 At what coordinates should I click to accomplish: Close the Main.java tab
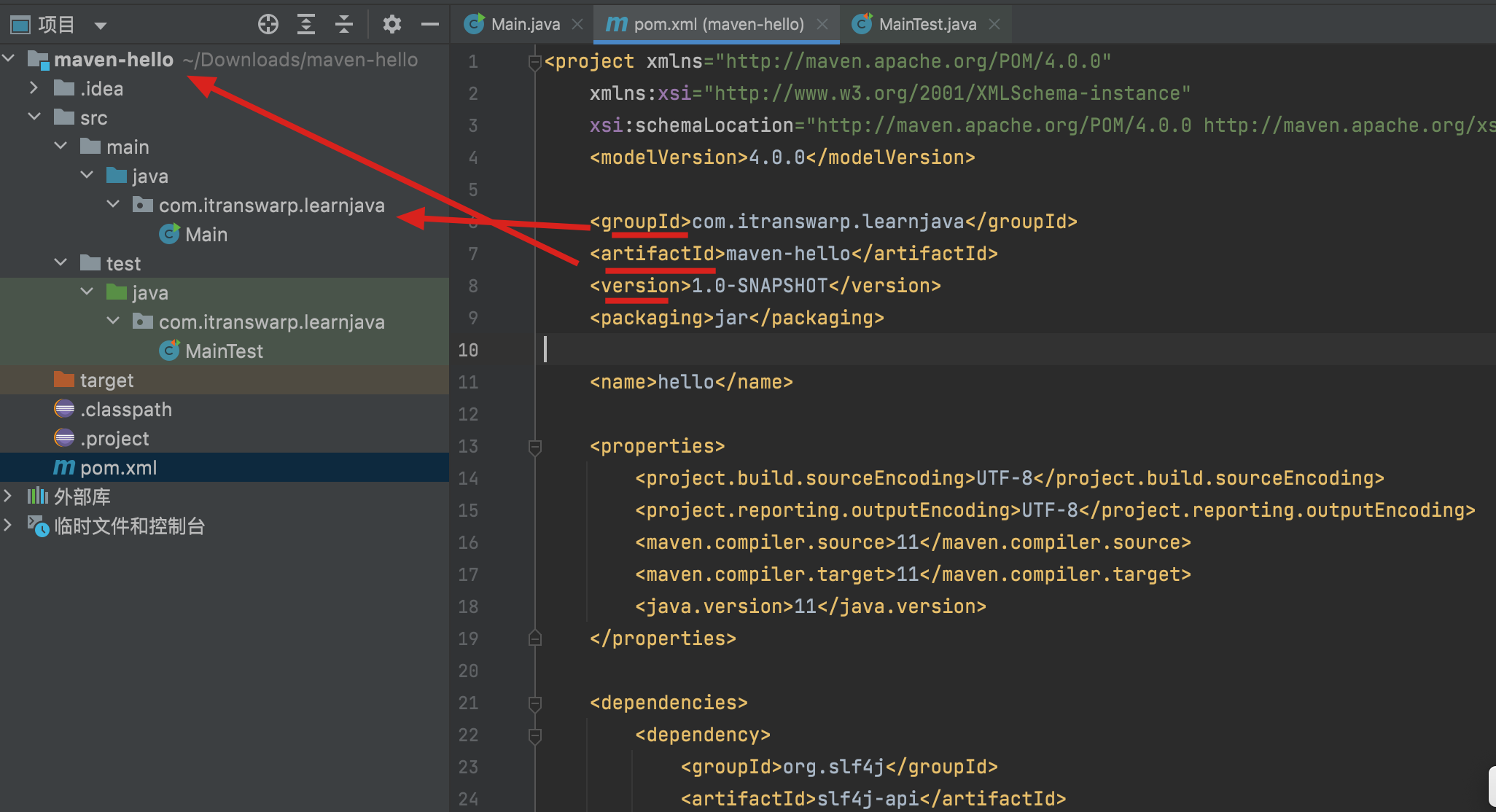point(577,24)
